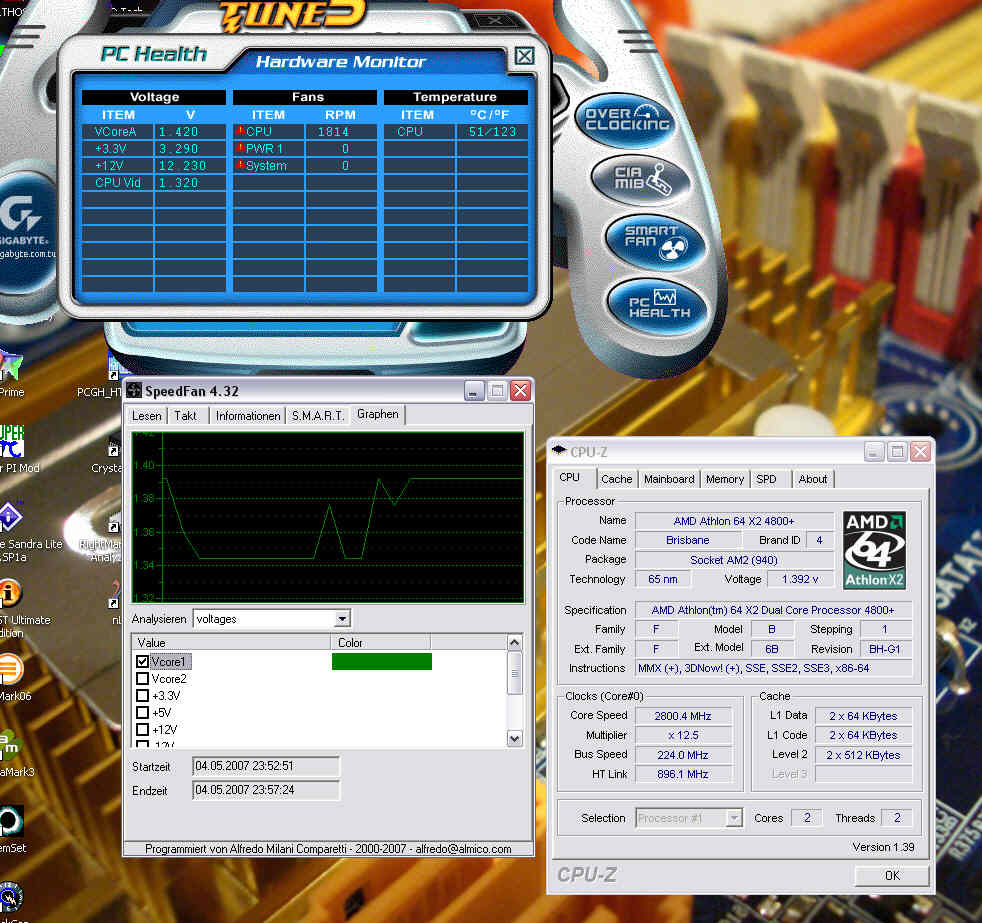Click the CPU fan RPM value 1814
The width and height of the screenshot is (982, 923).
333,131
